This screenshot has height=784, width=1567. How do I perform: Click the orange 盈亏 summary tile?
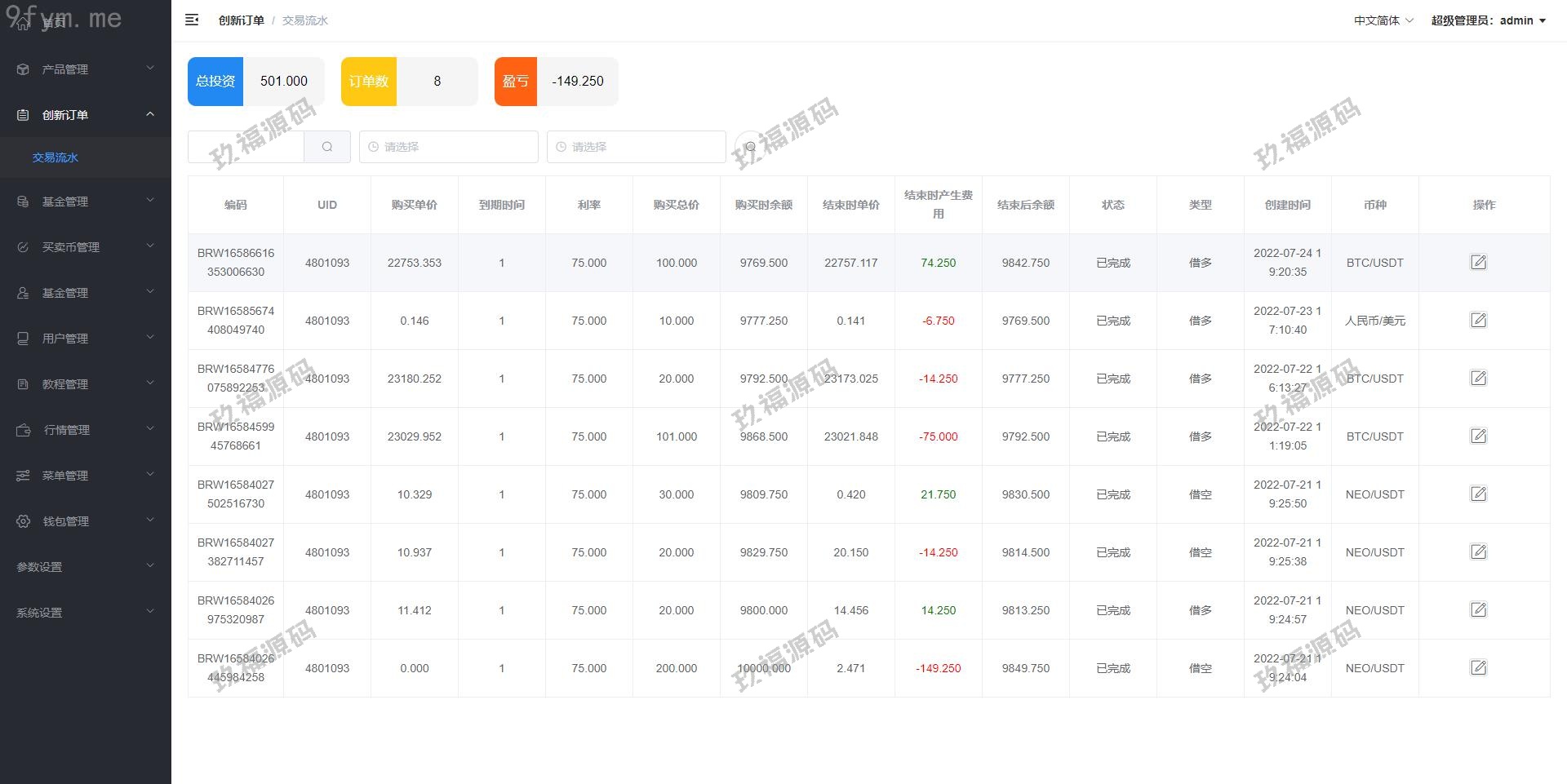tap(516, 82)
